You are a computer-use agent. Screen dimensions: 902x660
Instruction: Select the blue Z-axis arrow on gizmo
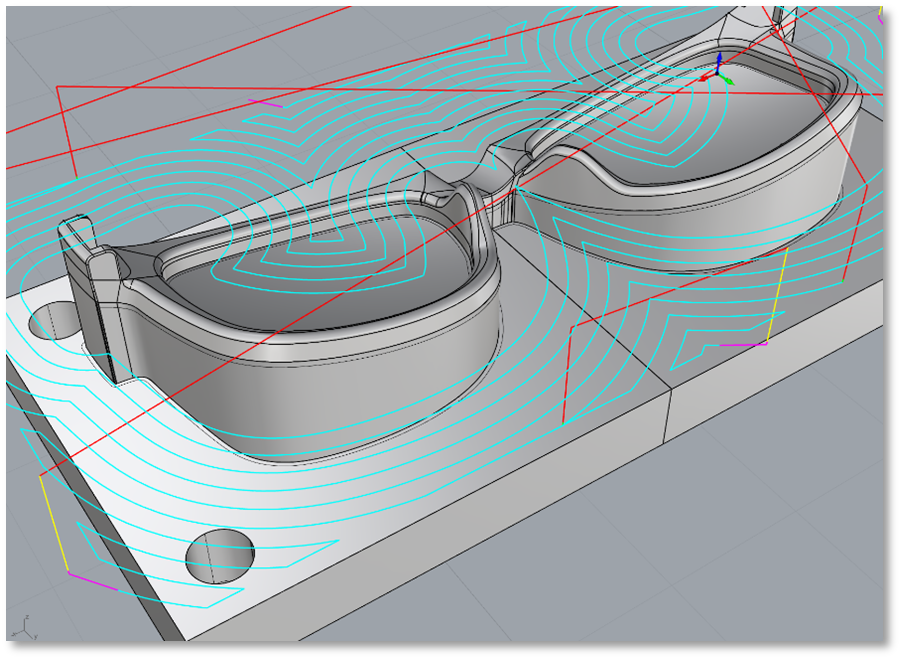(718, 63)
